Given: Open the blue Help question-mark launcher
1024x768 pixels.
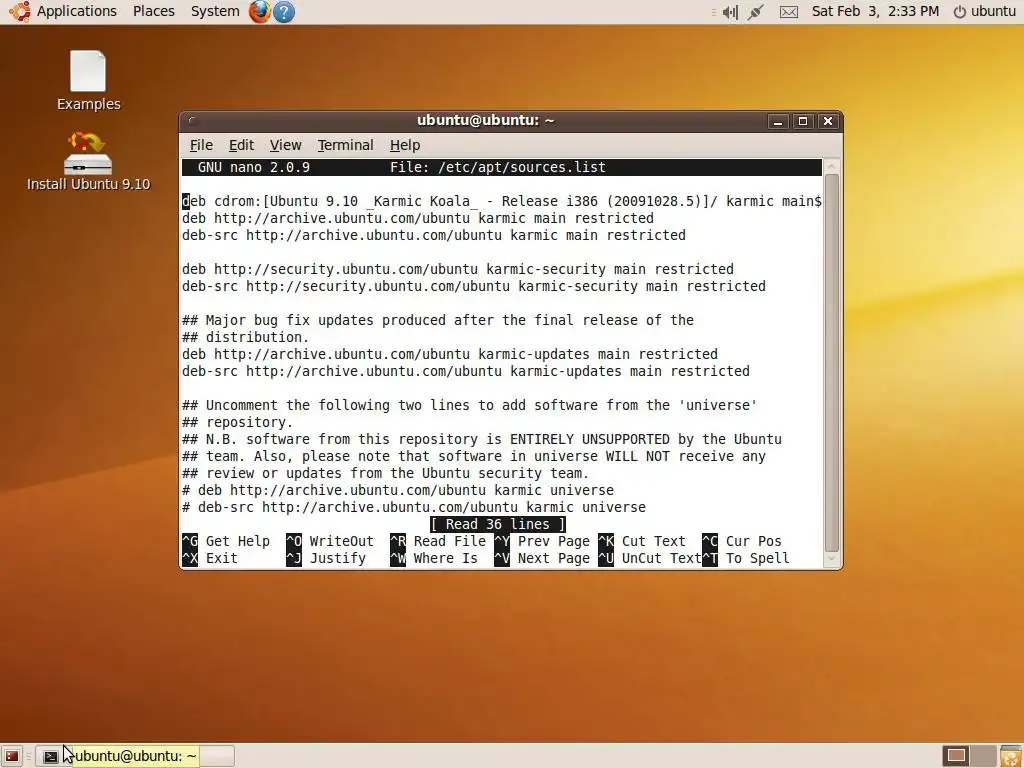Looking at the screenshot, I should tap(284, 12).
